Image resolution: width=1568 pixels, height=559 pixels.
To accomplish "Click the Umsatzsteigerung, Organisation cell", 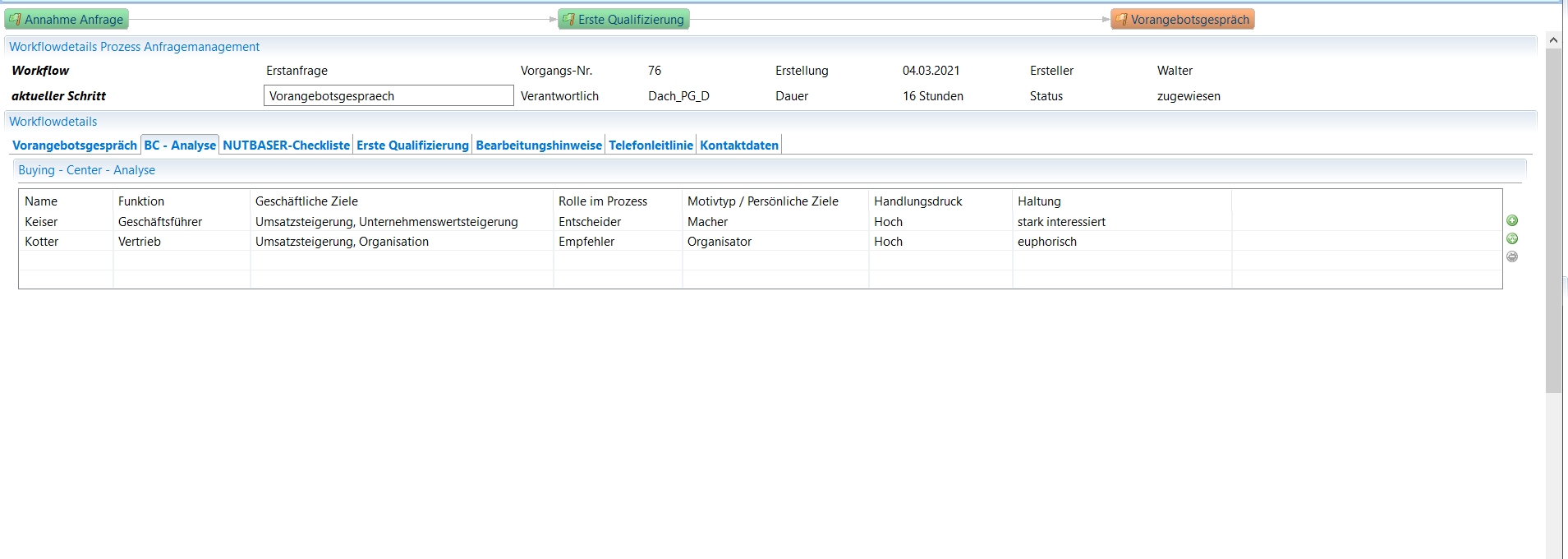I will point(402,242).
